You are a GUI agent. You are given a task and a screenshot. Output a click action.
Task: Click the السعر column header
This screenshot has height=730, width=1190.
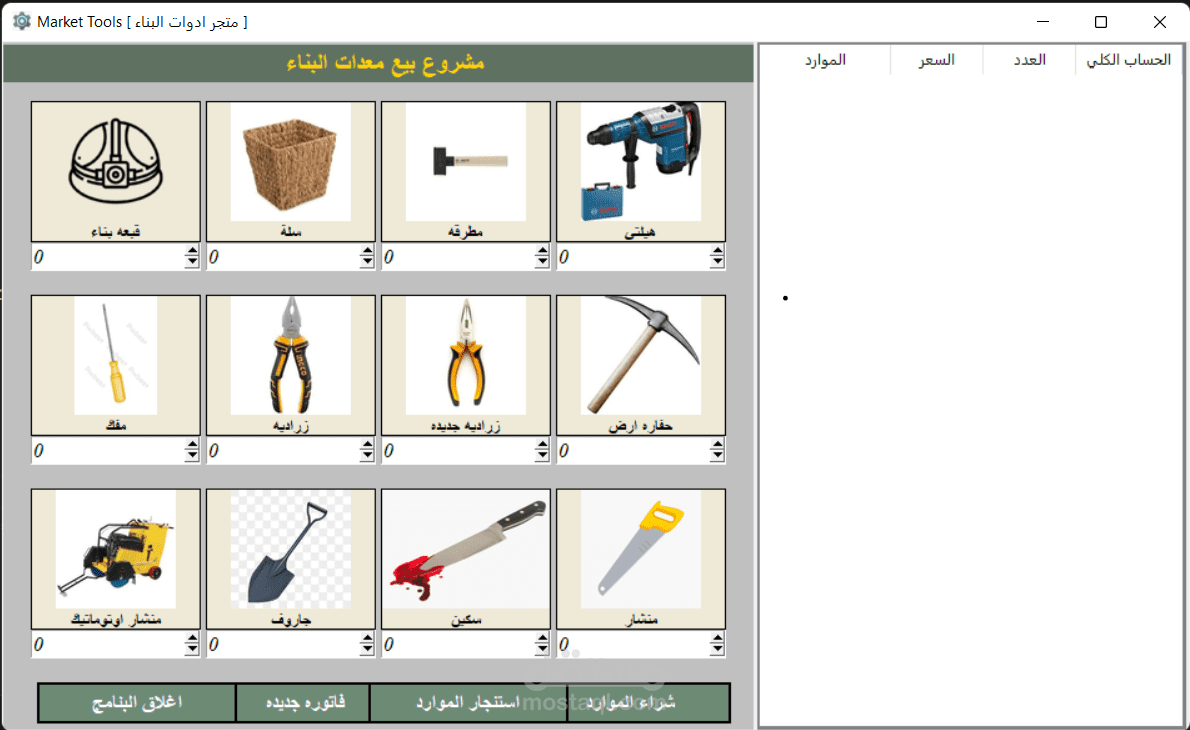935,59
